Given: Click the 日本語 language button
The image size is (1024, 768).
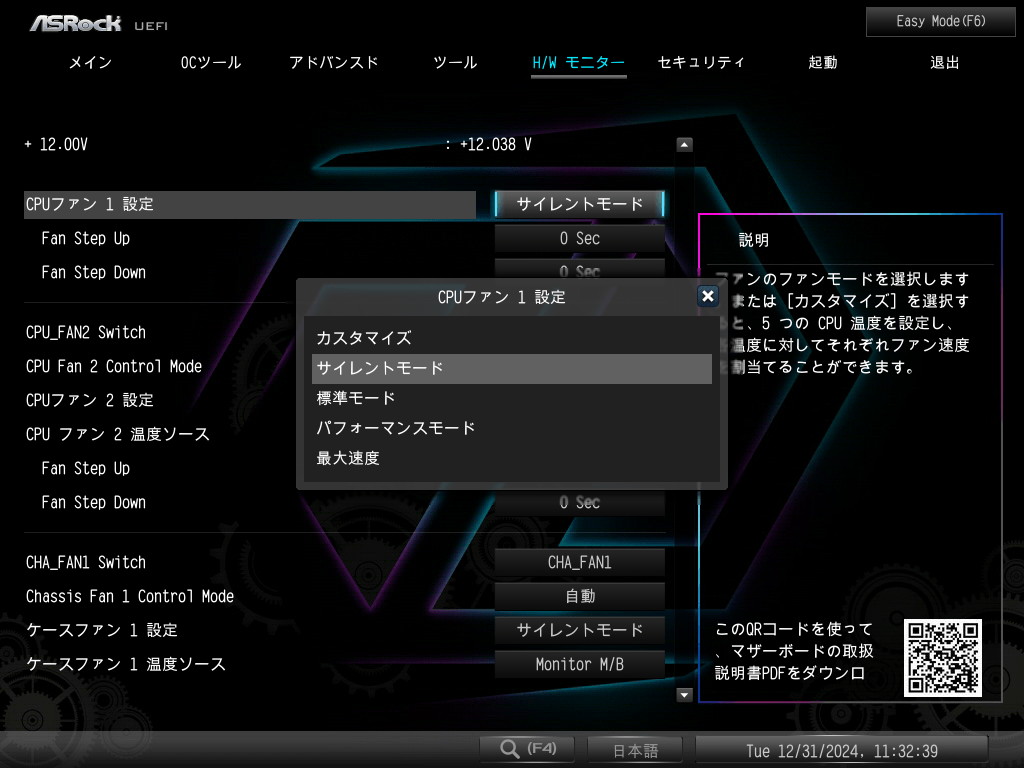Looking at the screenshot, I should pyautogui.click(x=635, y=750).
